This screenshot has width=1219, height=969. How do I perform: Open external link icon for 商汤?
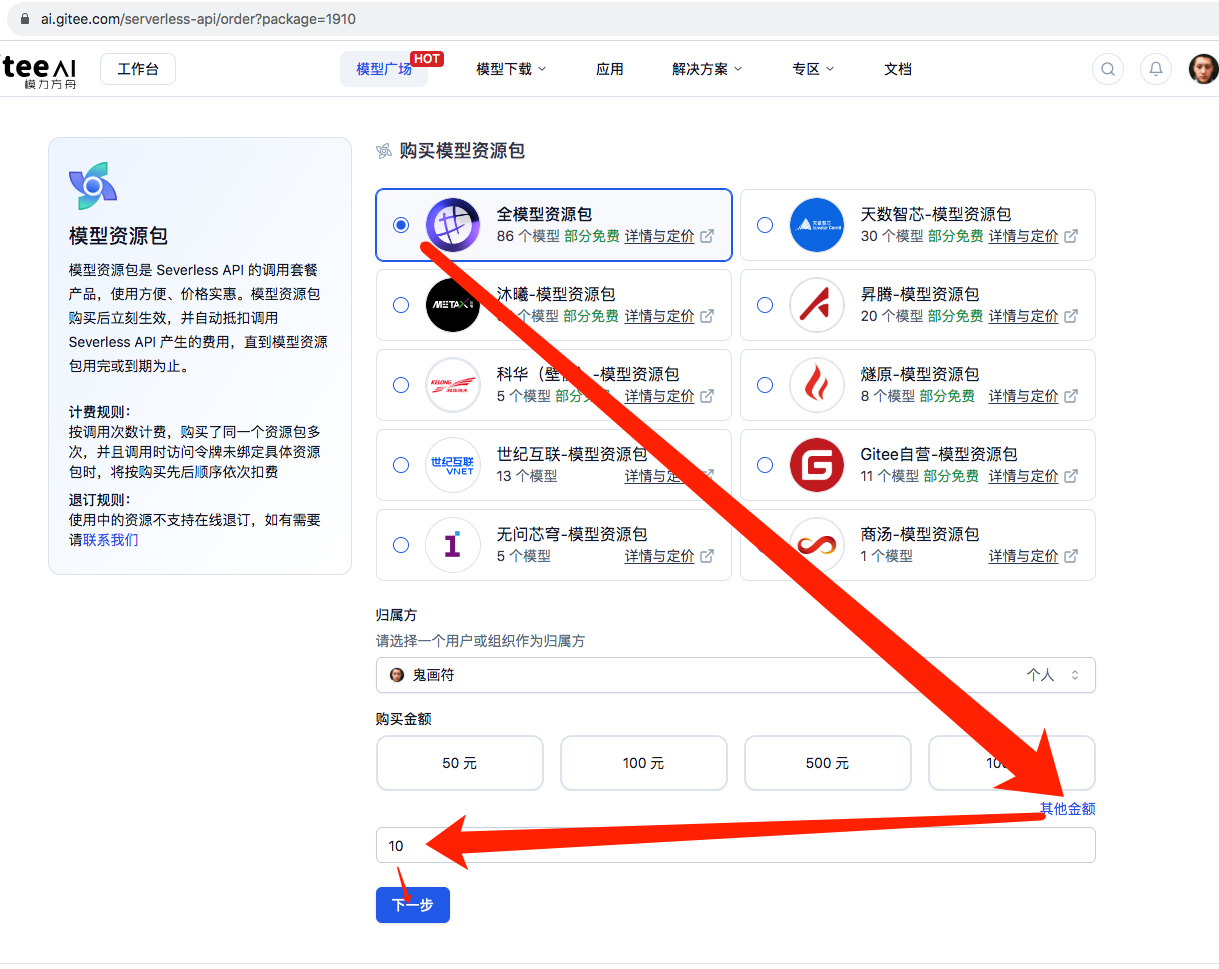click(1071, 556)
